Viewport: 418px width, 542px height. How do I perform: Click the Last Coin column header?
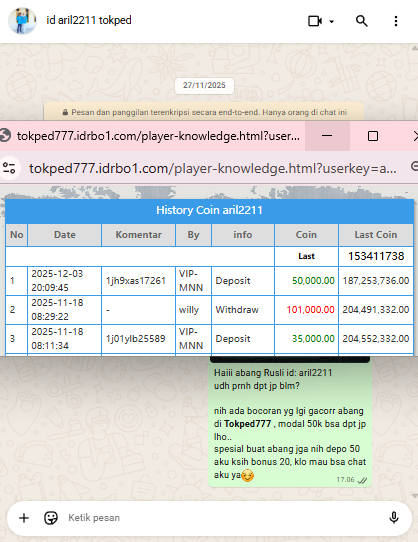(376, 235)
